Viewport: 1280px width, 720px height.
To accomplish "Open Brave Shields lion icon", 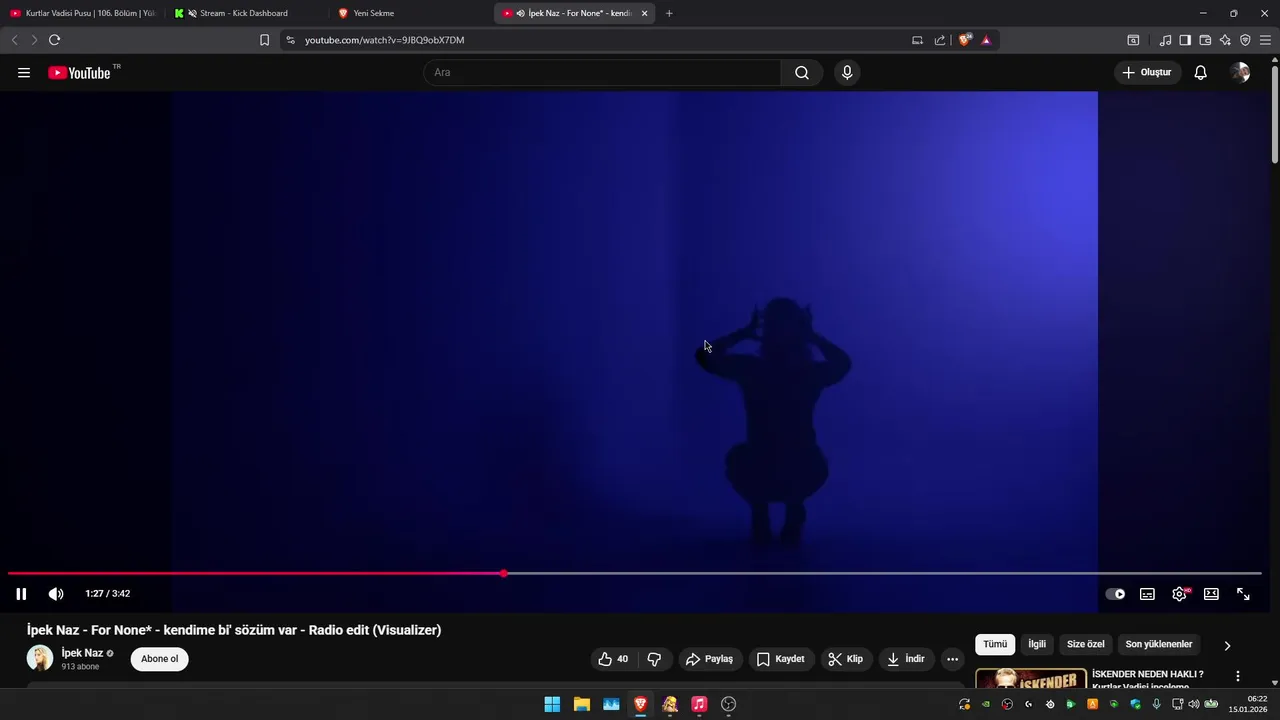I will 964,40.
